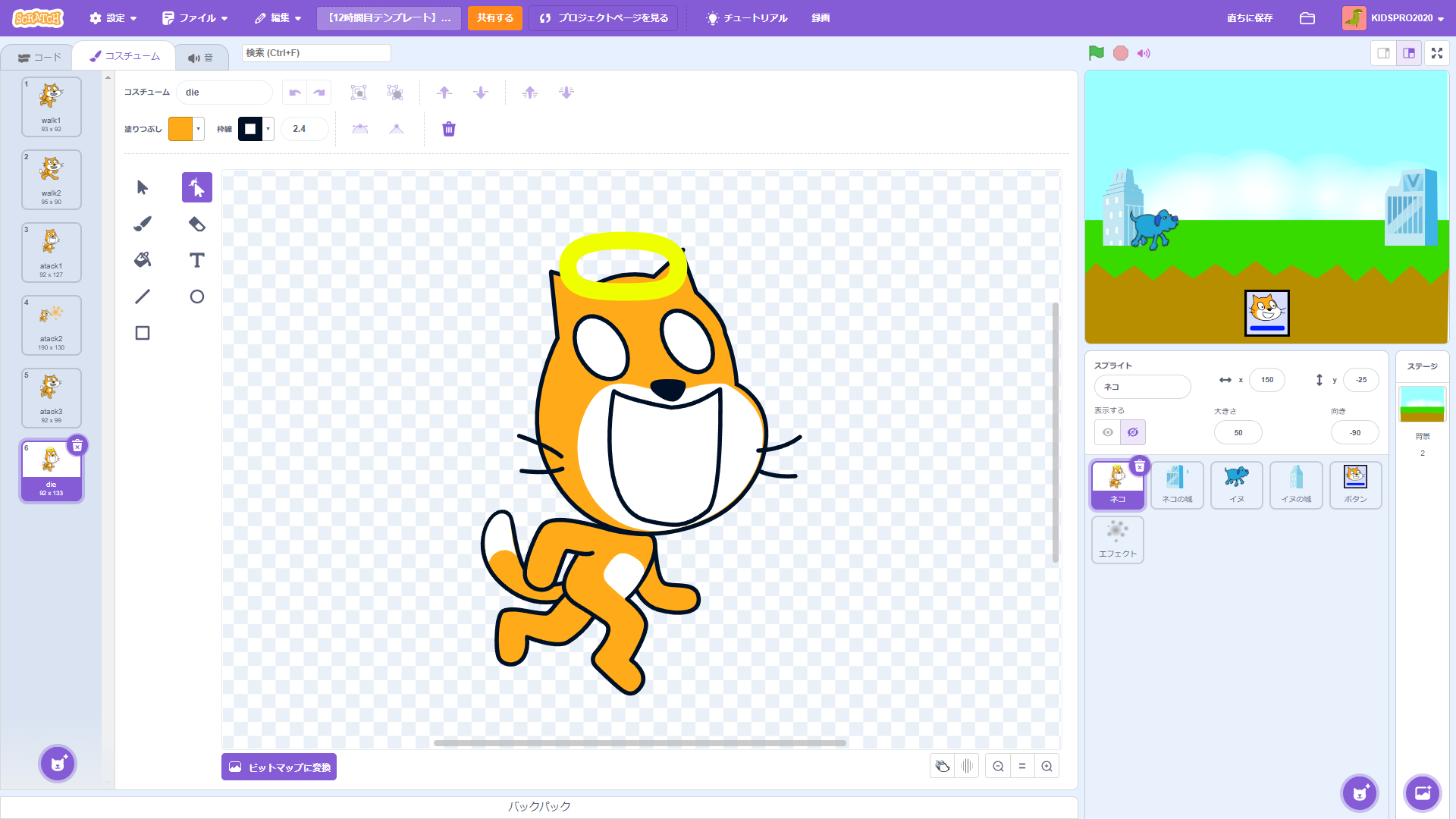Screen dimensions: 1456x819
Task: Select the Line tool
Action: [x=143, y=297]
